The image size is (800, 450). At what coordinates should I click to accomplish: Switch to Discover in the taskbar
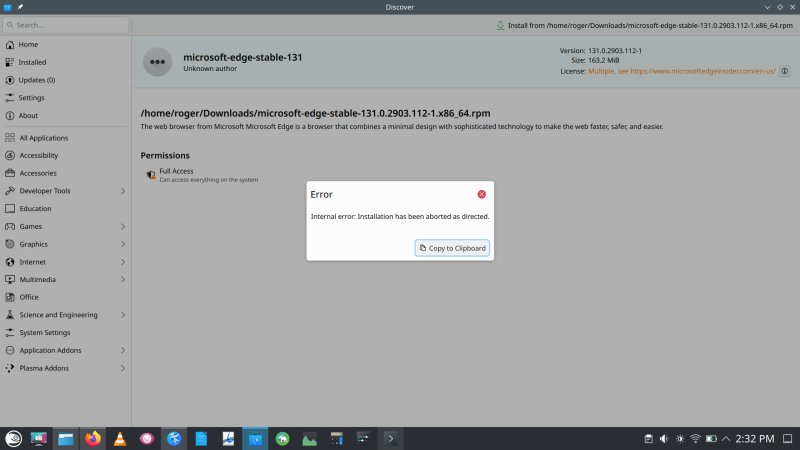[x=255, y=439]
